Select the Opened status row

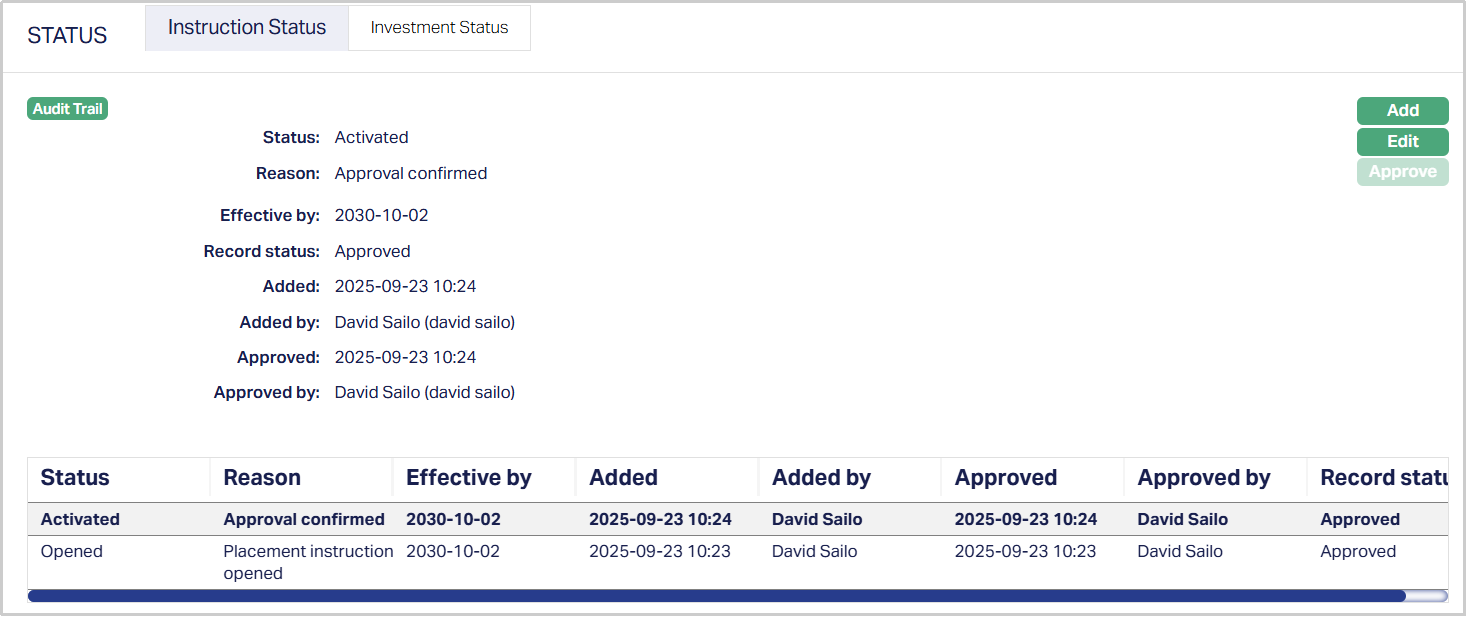click(x=72, y=551)
